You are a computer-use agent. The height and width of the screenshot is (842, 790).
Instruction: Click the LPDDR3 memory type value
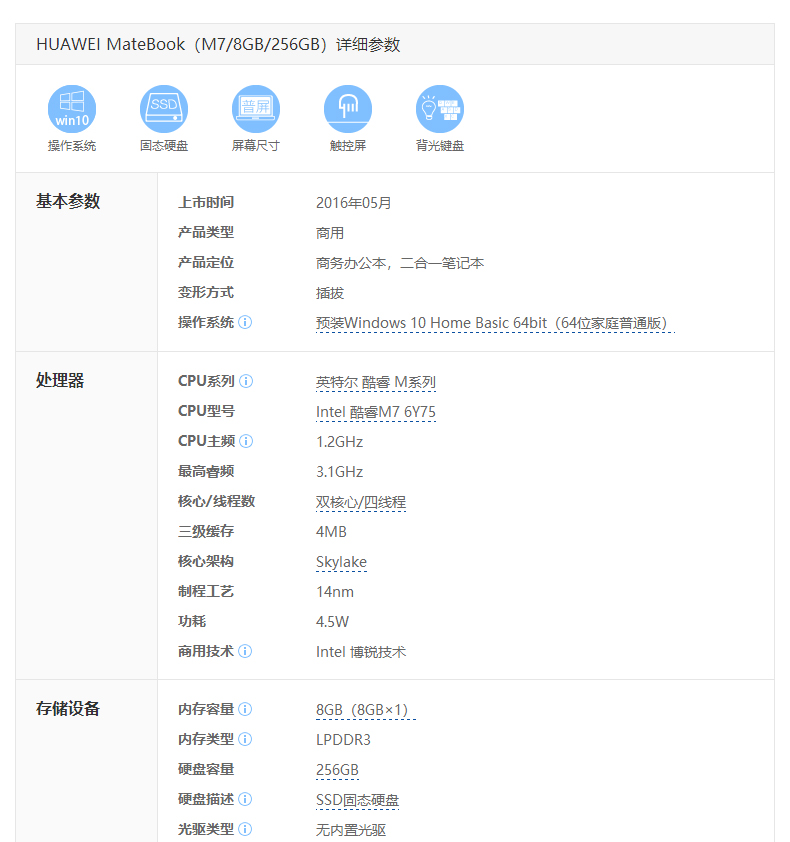click(x=343, y=740)
